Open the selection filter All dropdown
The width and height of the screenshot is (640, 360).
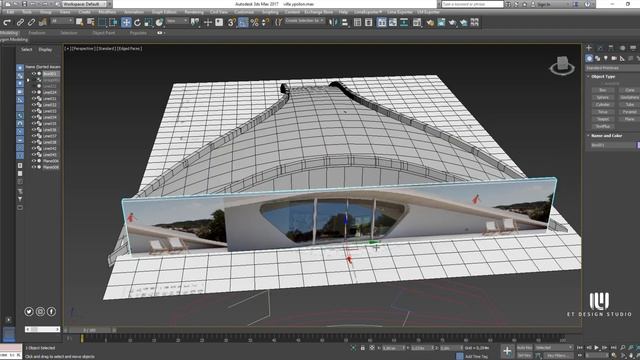[62, 21]
